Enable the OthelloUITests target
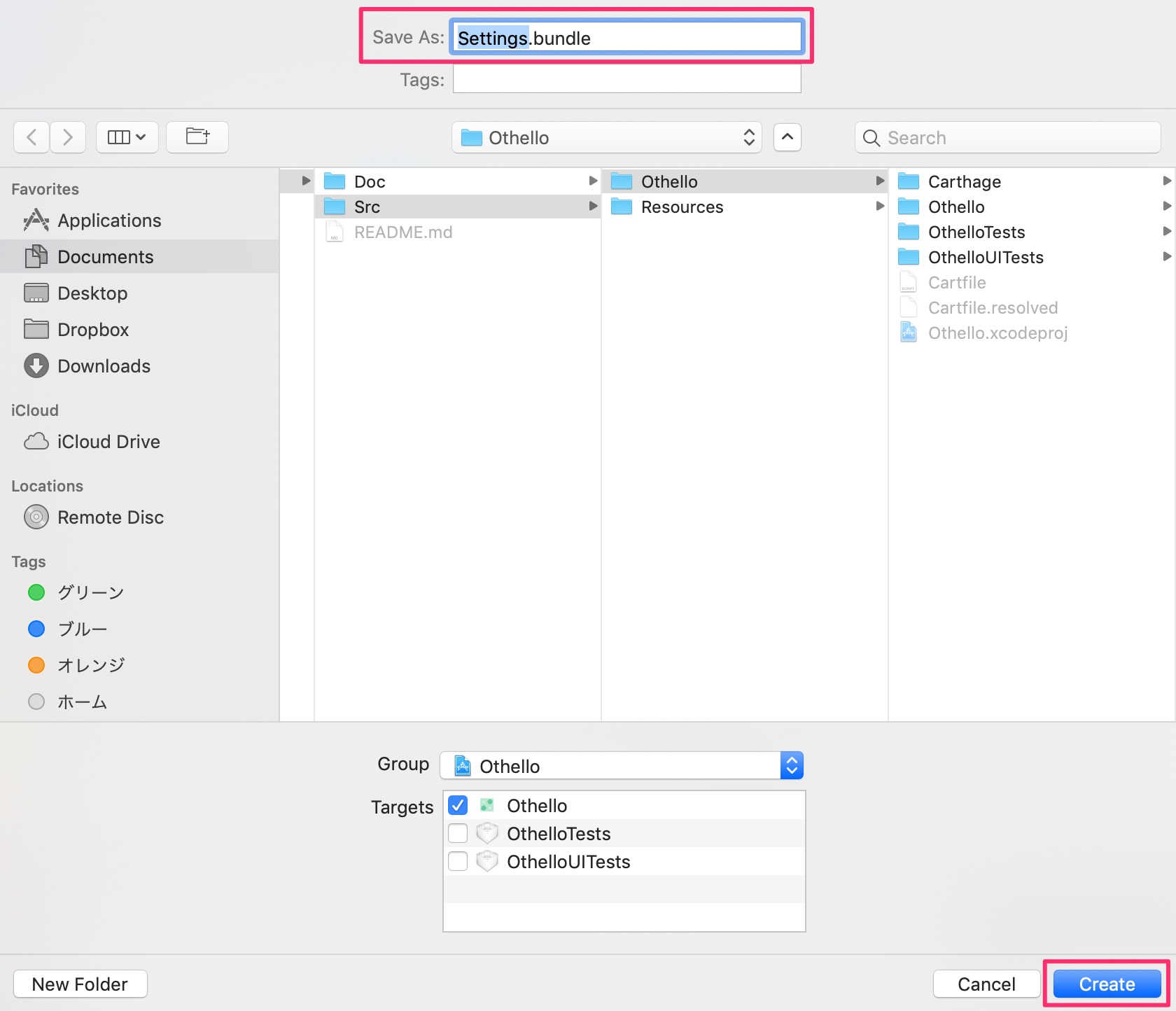 tap(458, 861)
